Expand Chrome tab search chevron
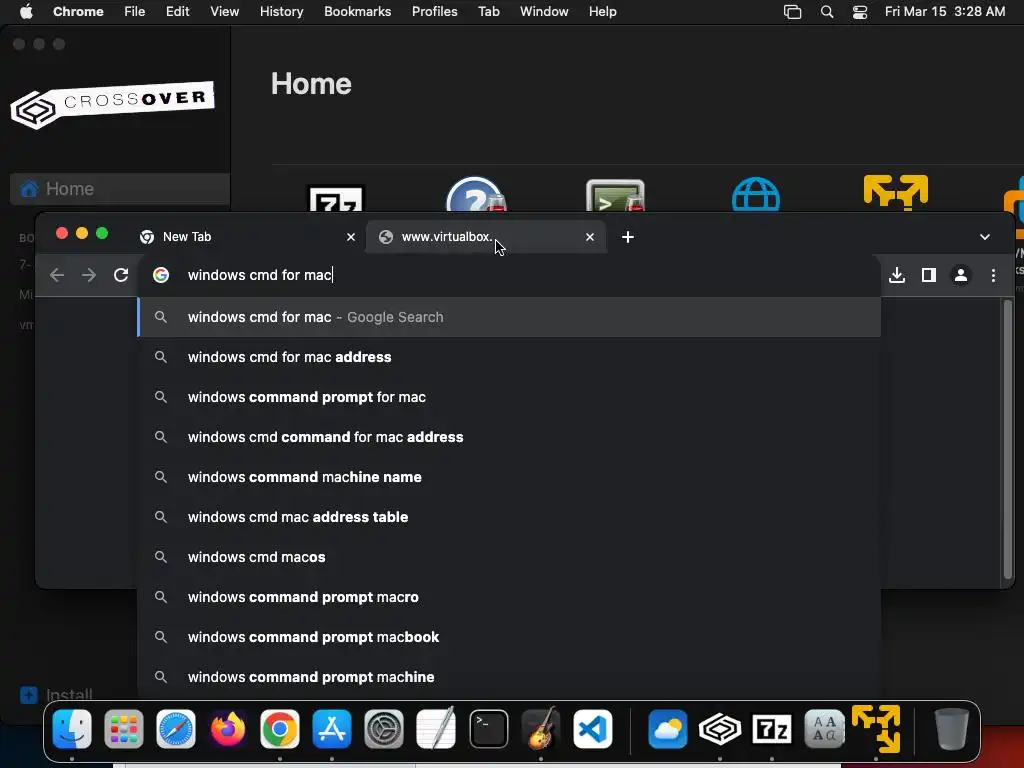The height and width of the screenshot is (768, 1024). [x=985, y=236]
